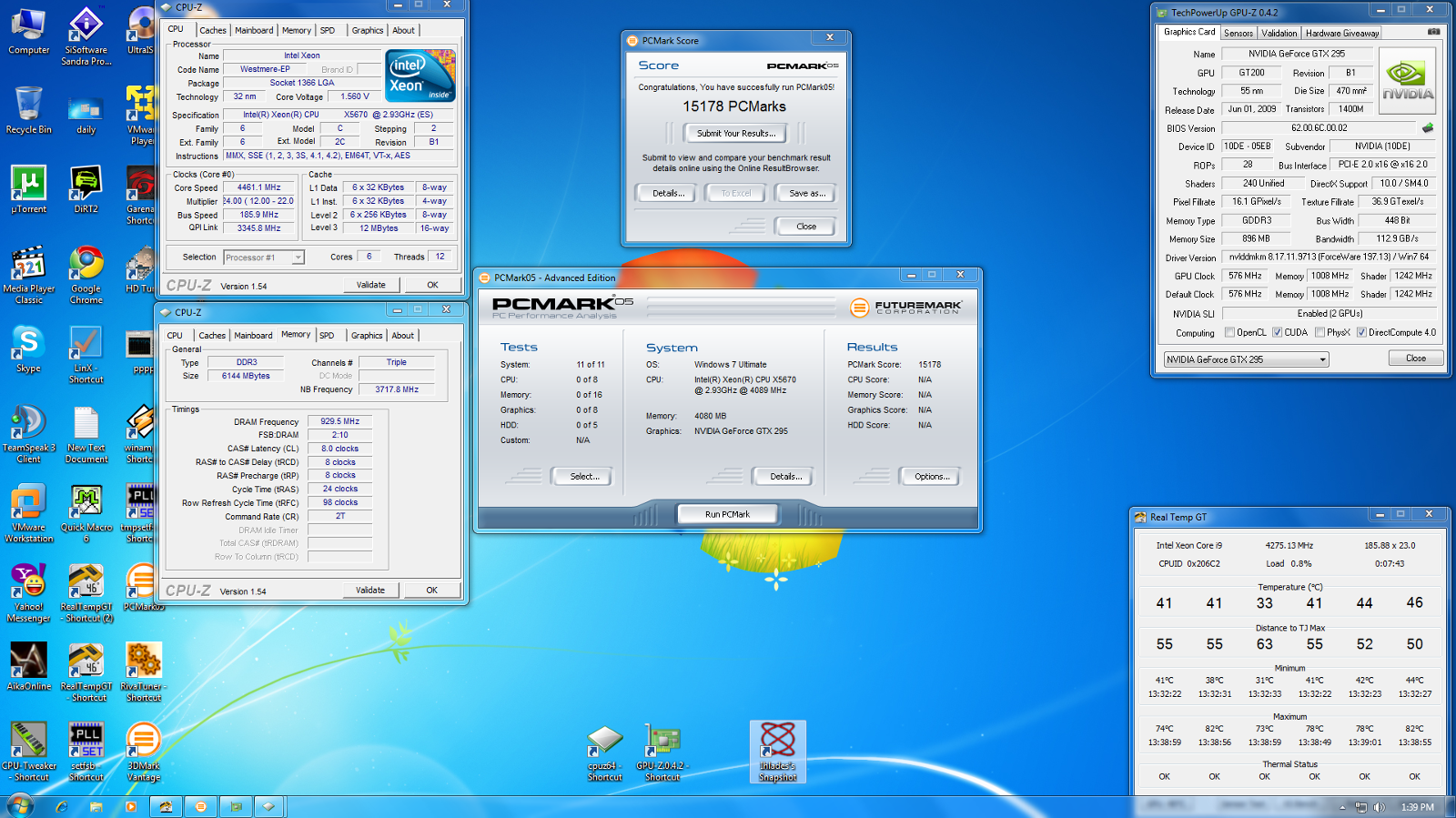
Task: Launch CPU-Tweaker shortcut icon
Action: 28,752
